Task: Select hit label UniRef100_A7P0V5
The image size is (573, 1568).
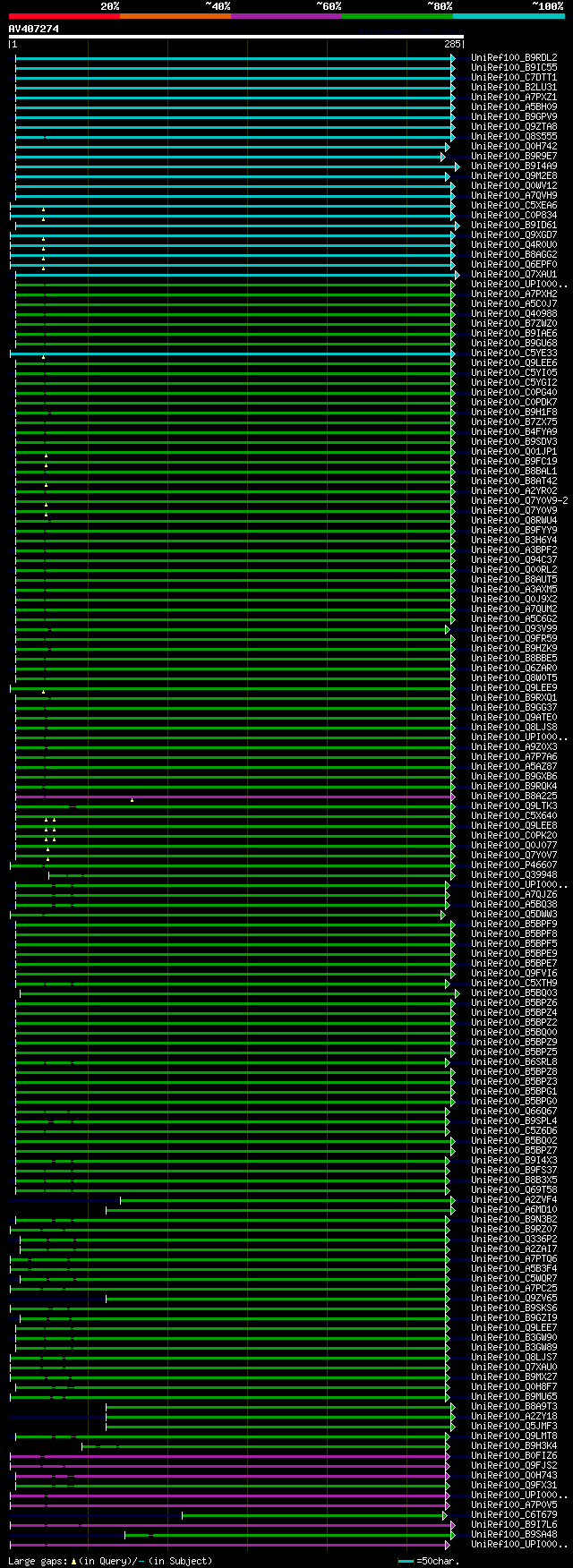Action: coord(514,1504)
